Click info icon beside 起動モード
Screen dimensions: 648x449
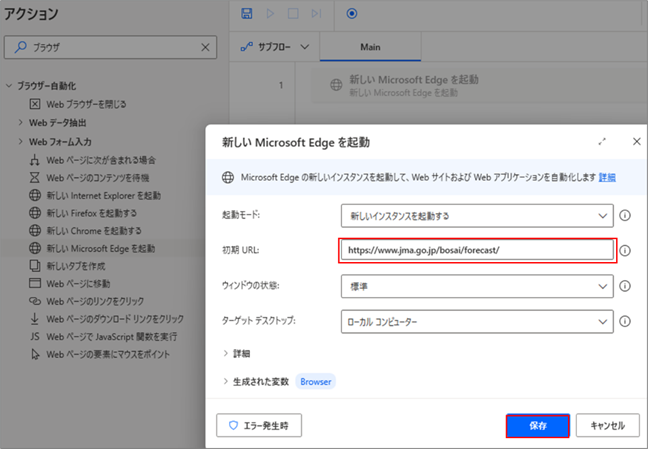tap(625, 215)
